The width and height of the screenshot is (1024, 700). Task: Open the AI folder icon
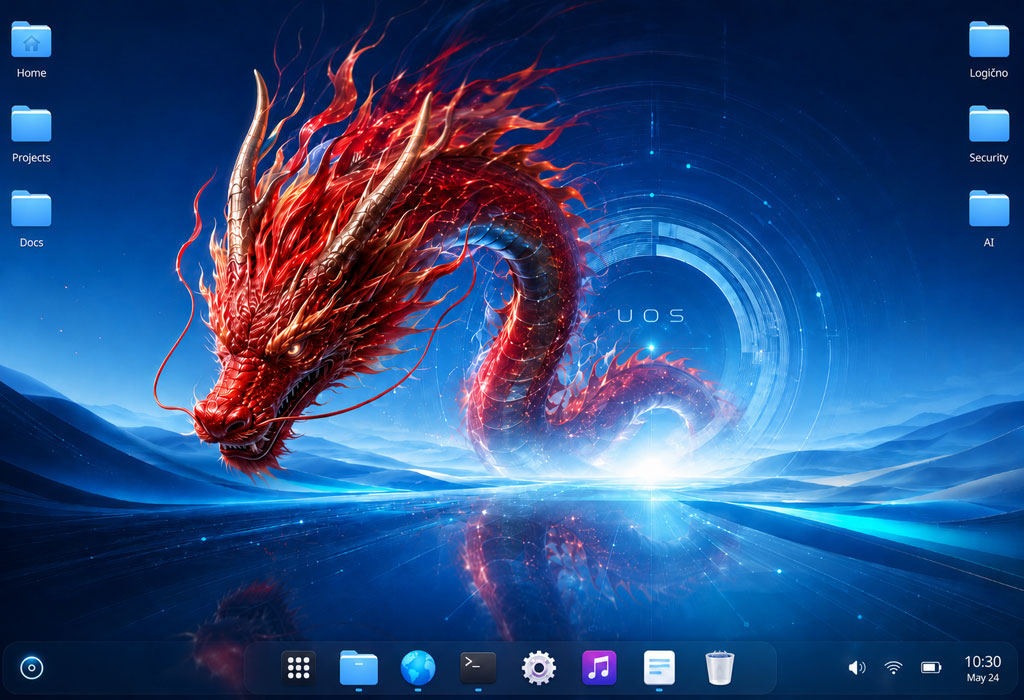989,209
